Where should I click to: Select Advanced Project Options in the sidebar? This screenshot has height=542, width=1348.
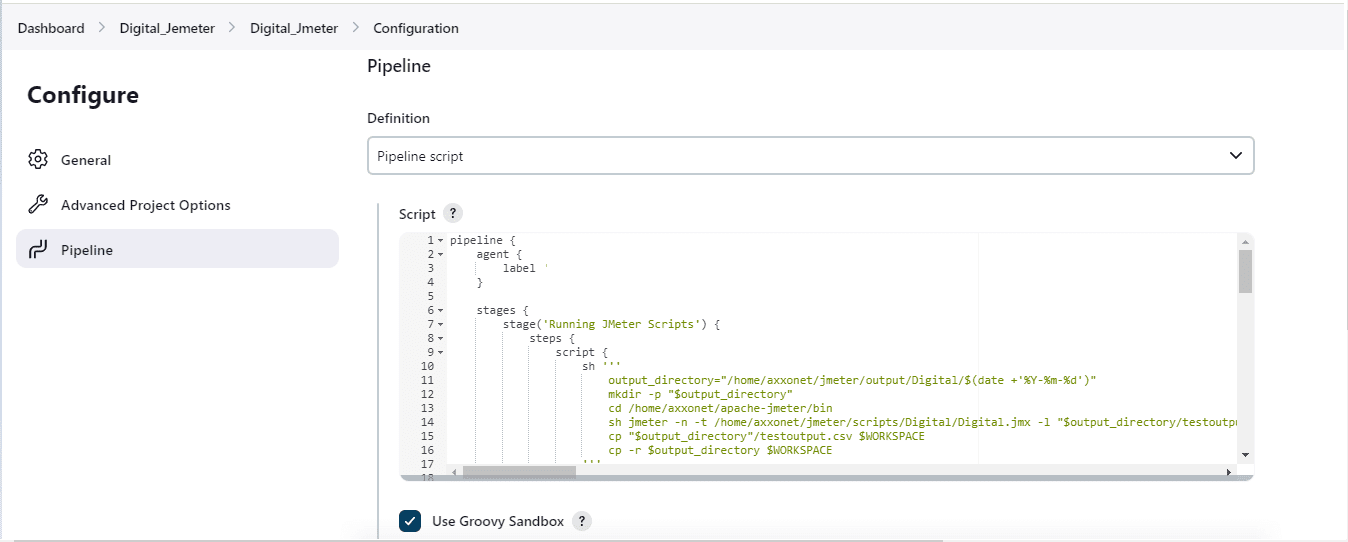[145, 205]
